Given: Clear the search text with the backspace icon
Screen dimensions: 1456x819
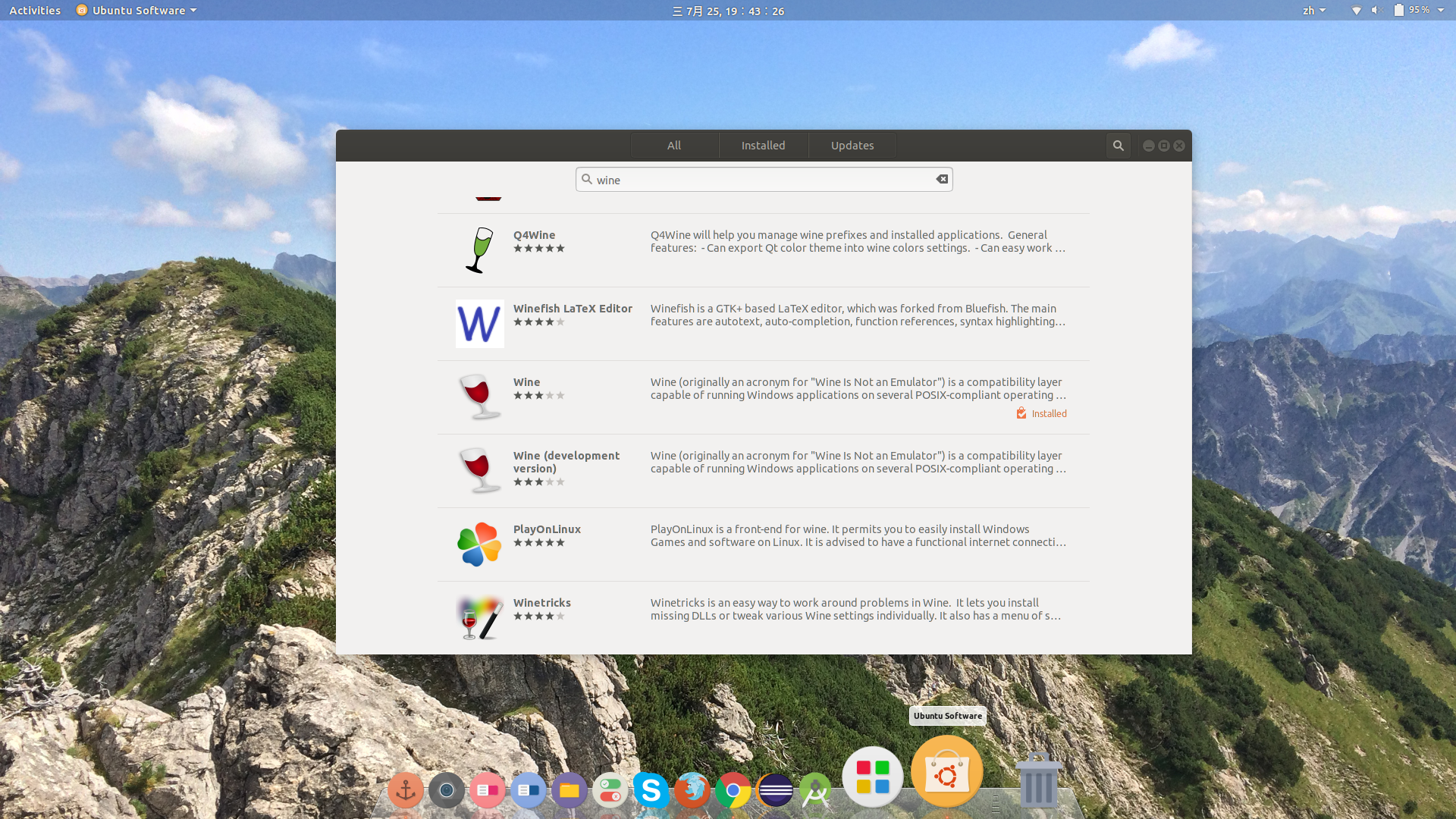Looking at the screenshot, I should tap(942, 180).
